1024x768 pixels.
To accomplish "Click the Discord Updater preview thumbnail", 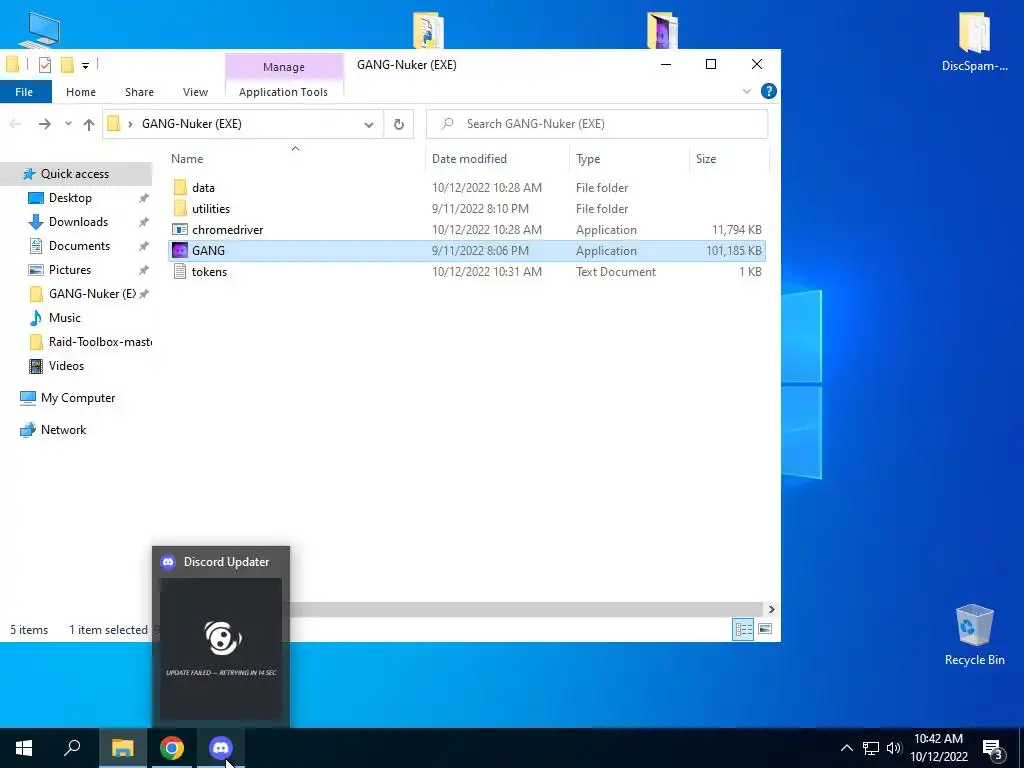I will [221, 648].
